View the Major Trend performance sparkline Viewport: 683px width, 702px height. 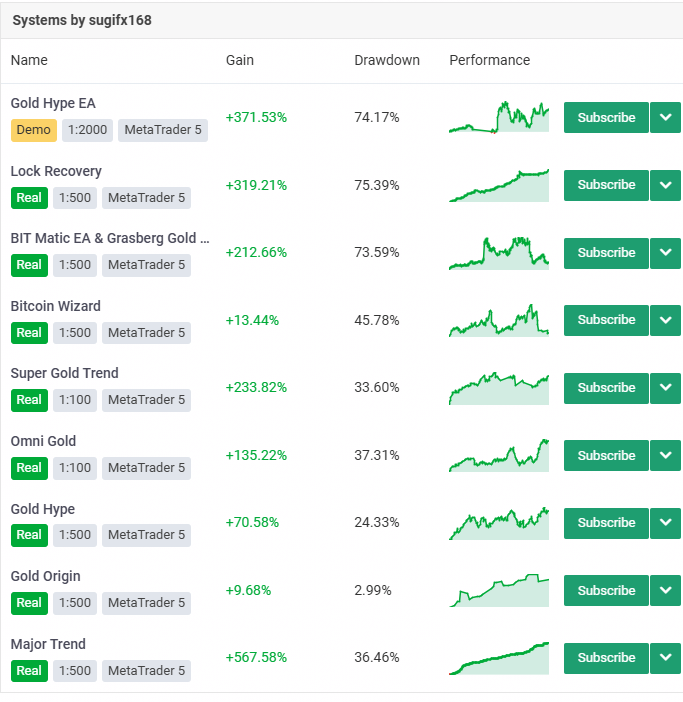499,658
